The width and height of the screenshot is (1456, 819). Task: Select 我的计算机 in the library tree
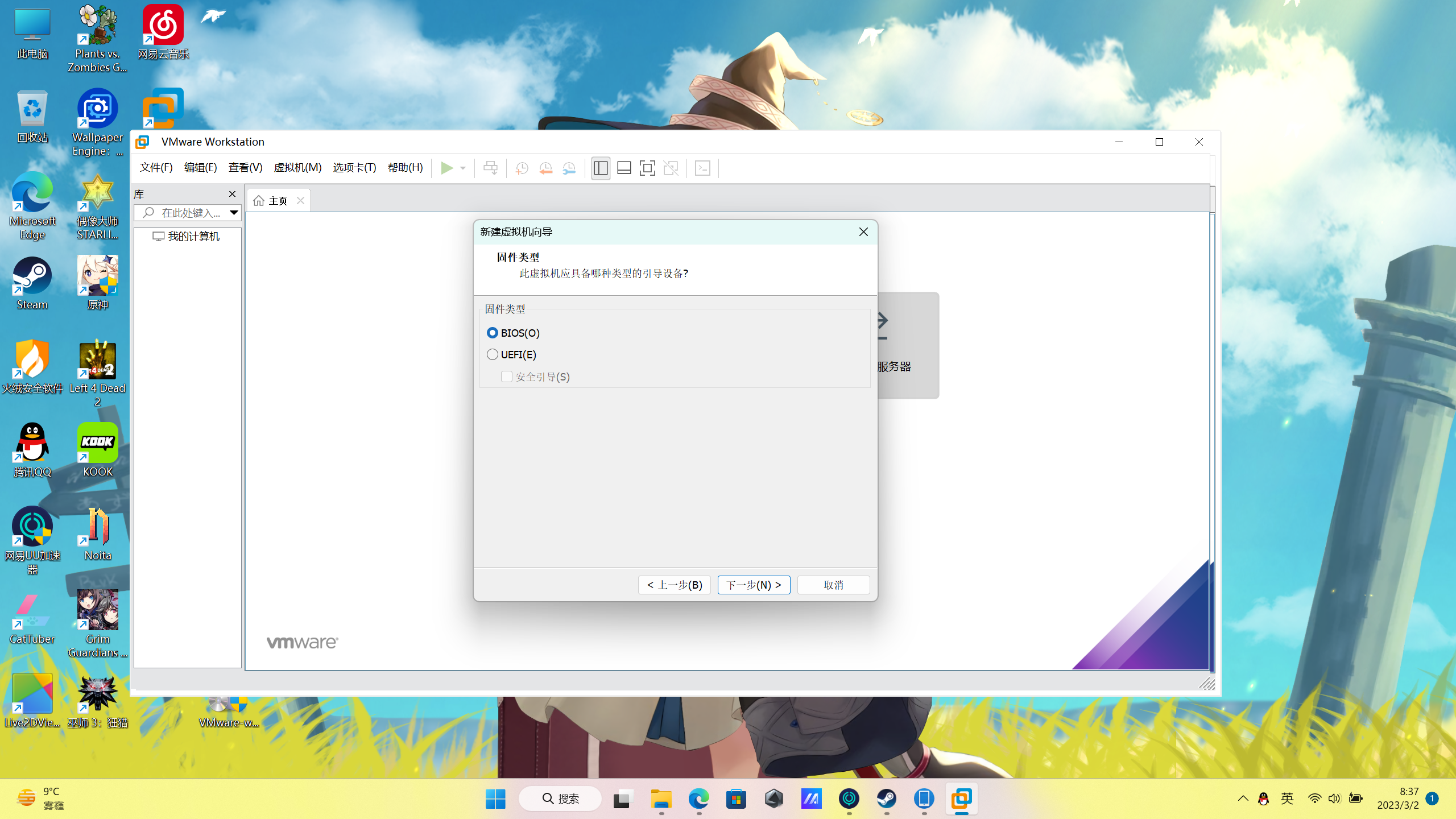tap(193, 236)
